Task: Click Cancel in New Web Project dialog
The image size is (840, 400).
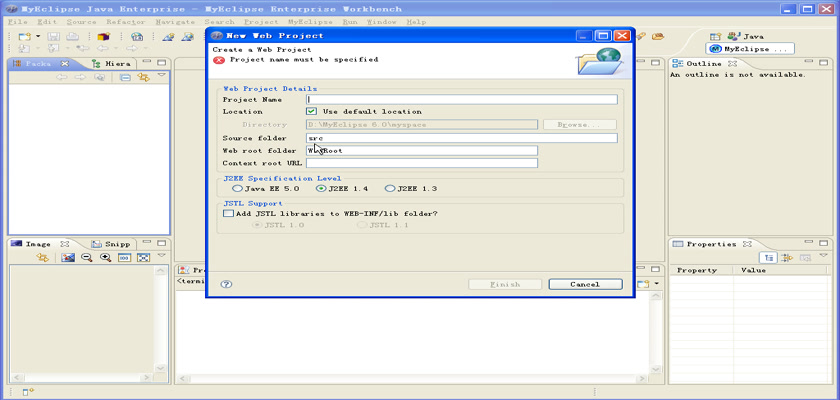Action: pyautogui.click(x=586, y=284)
